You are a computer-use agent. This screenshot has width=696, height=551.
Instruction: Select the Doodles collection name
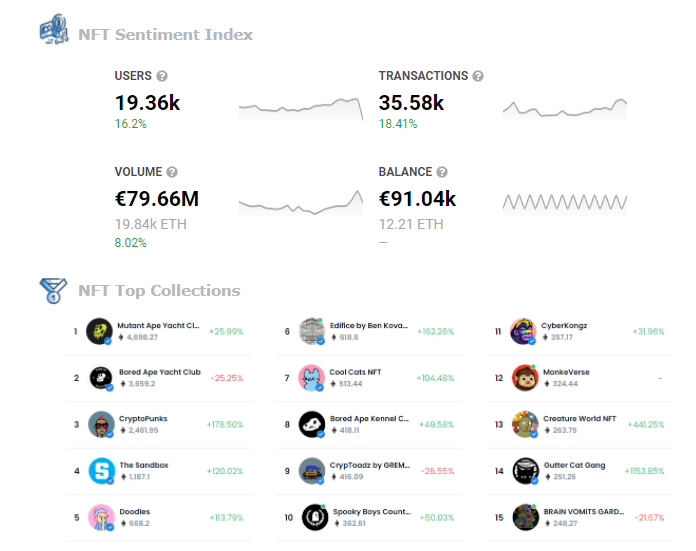click(134, 512)
